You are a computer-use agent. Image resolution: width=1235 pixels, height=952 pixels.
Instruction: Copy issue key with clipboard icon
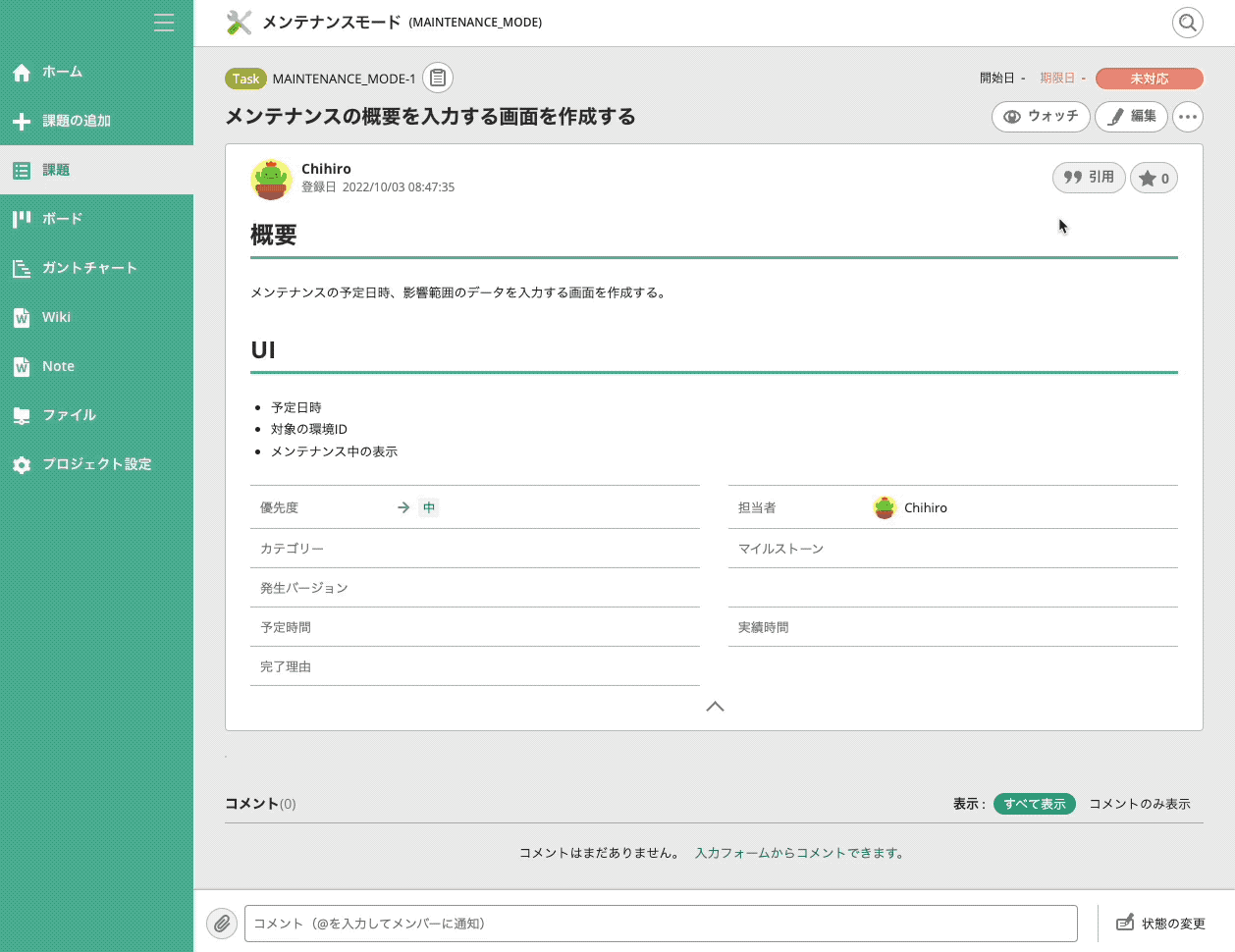[x=438, y=78]
